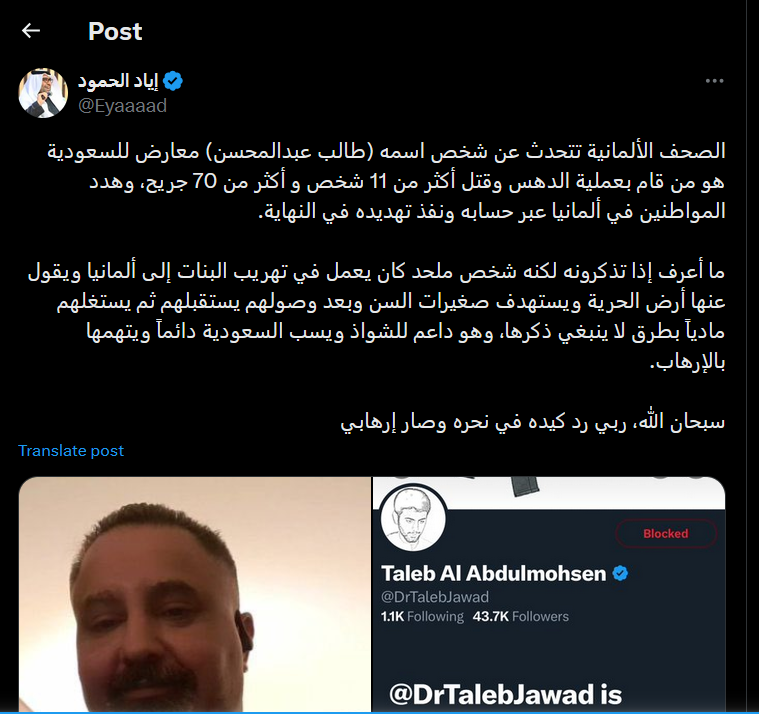Click the blue verified badge beside إياد الحمود
Image resolution: width=759 pixels, height=714 pixels.
point(173,81)
